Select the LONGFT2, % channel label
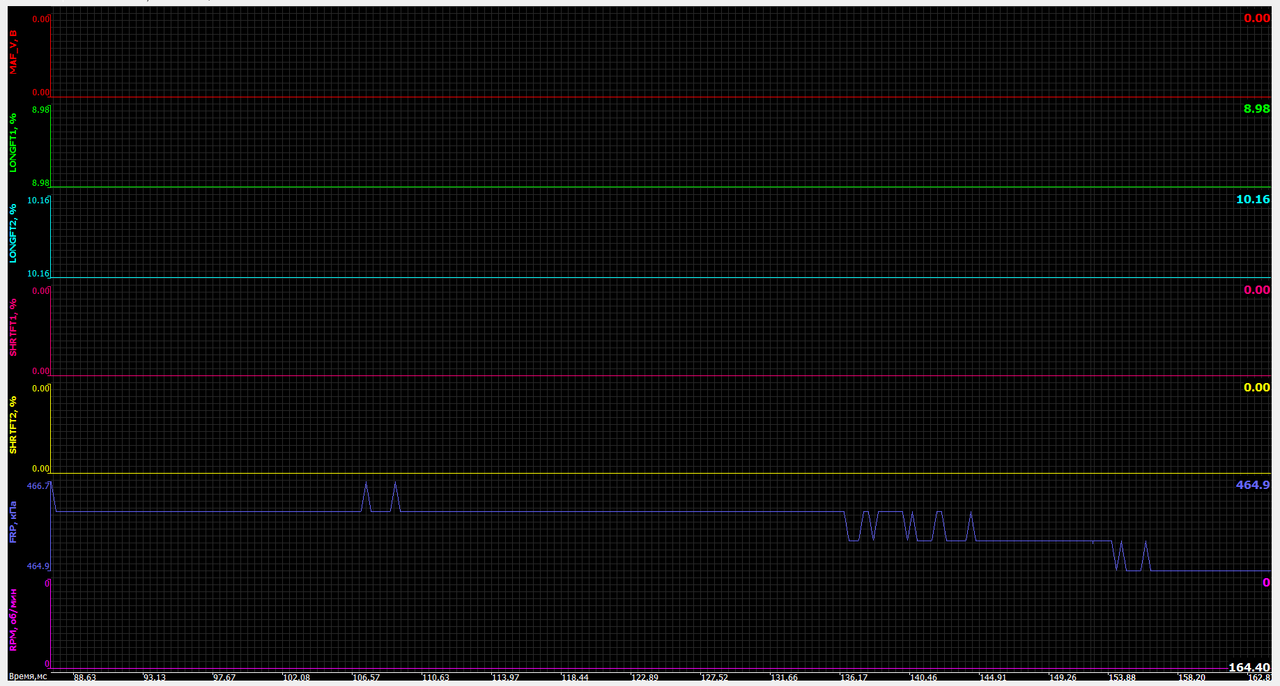1280x686 pixels. click(x=13, y=233)
